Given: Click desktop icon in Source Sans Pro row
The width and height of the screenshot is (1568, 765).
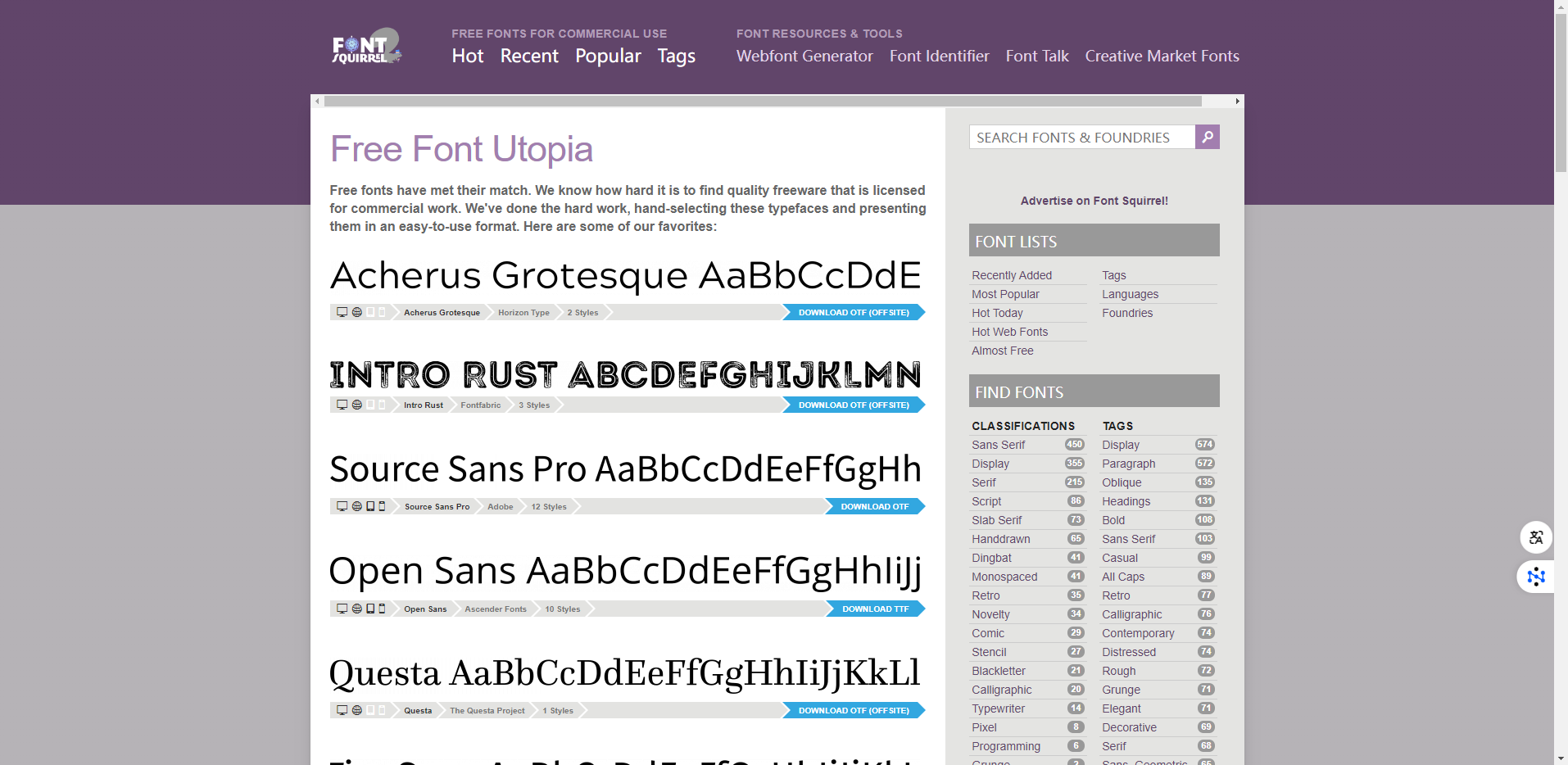Looking at the screenshot, I should [342, 506].
